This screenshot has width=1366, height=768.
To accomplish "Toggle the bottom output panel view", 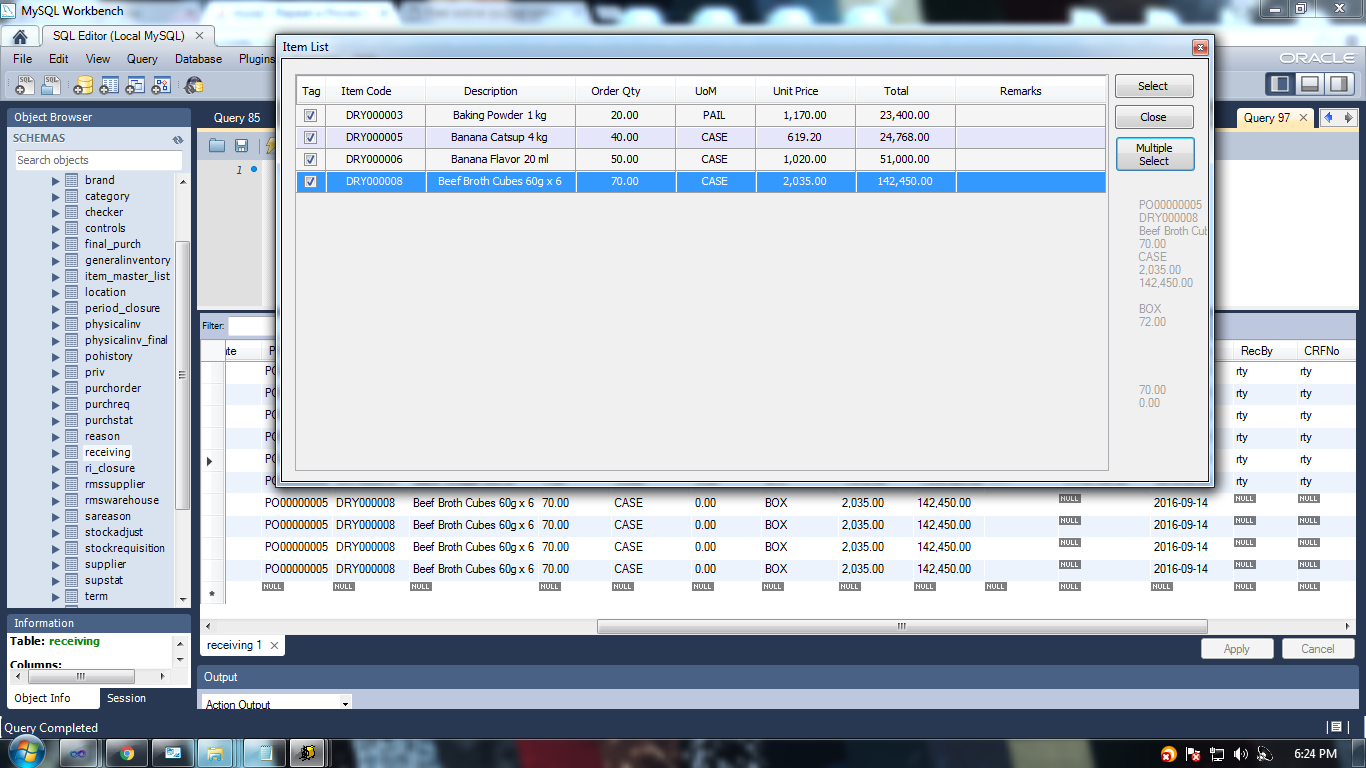I will coord(1309,84).
